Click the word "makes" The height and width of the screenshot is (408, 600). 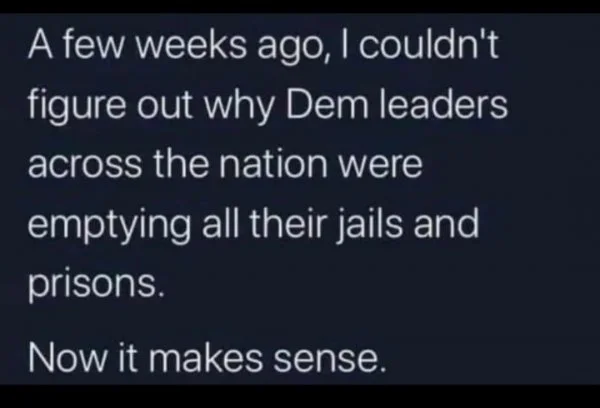click(x=205, y=357)
